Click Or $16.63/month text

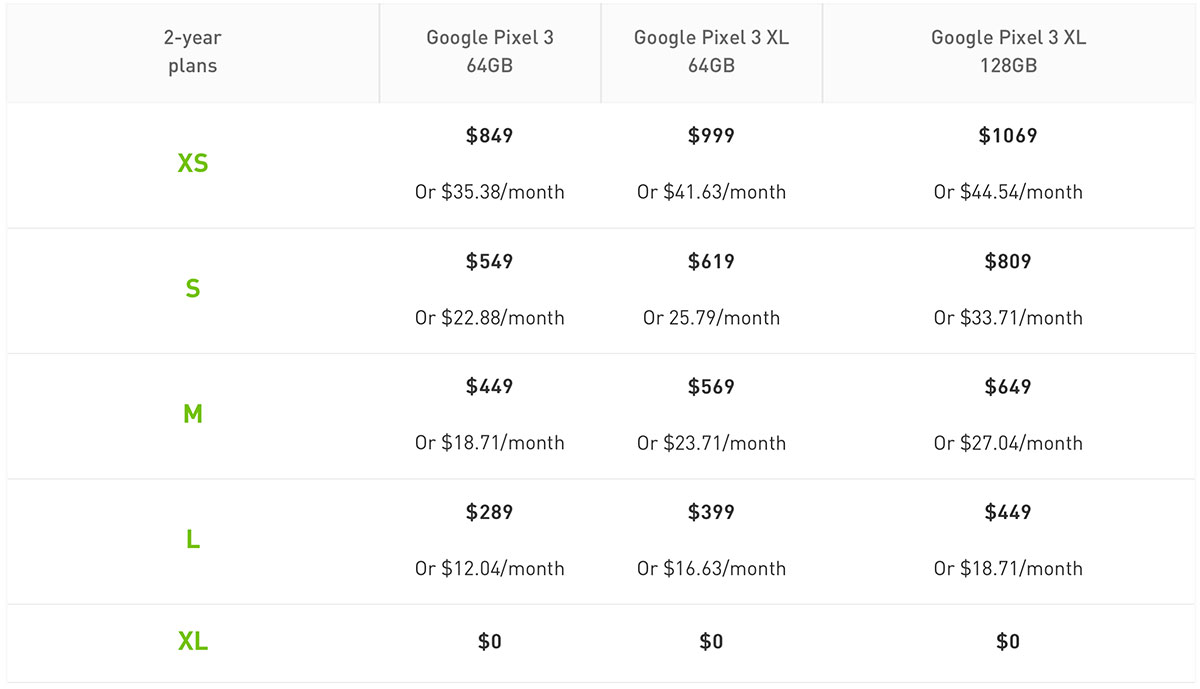pyautogui.click(x=711, y=569)
